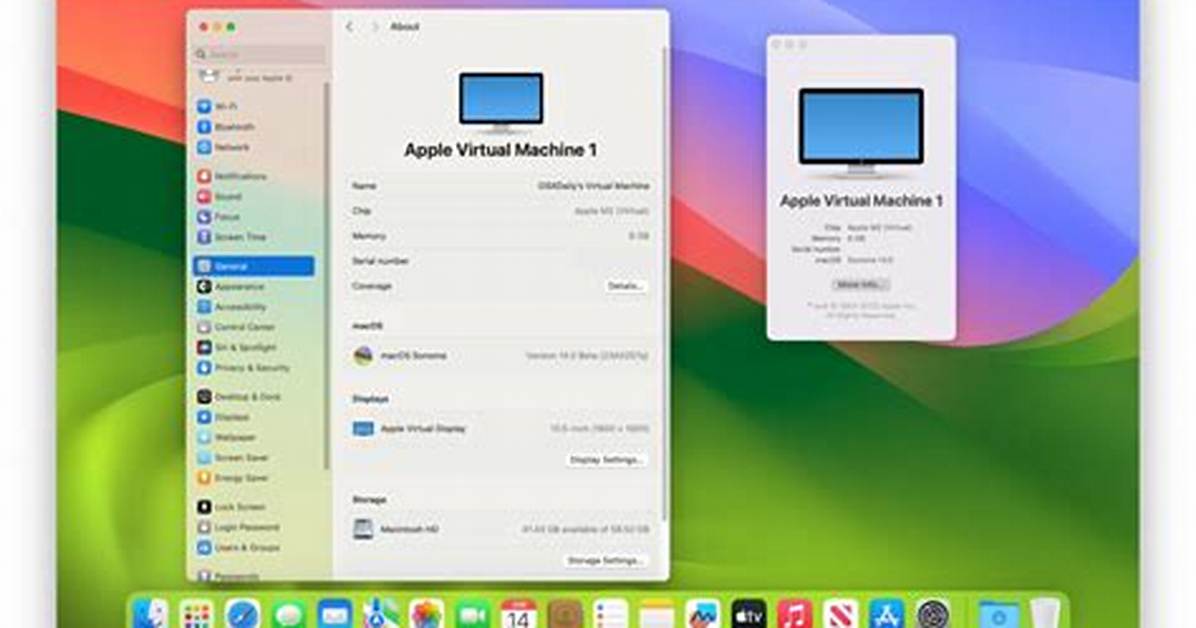Screen dimensions: 1196x628
Task: Open Notifications settings in the sidebar
Action: [232, 176]
